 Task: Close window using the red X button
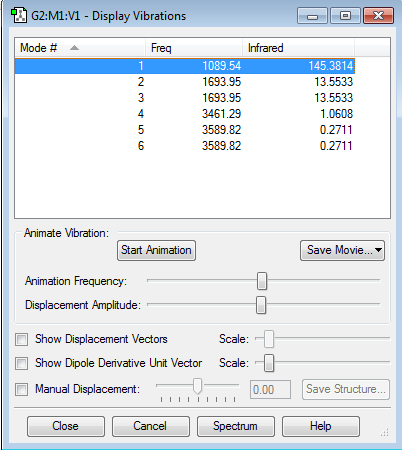click(x=379, y=16)
